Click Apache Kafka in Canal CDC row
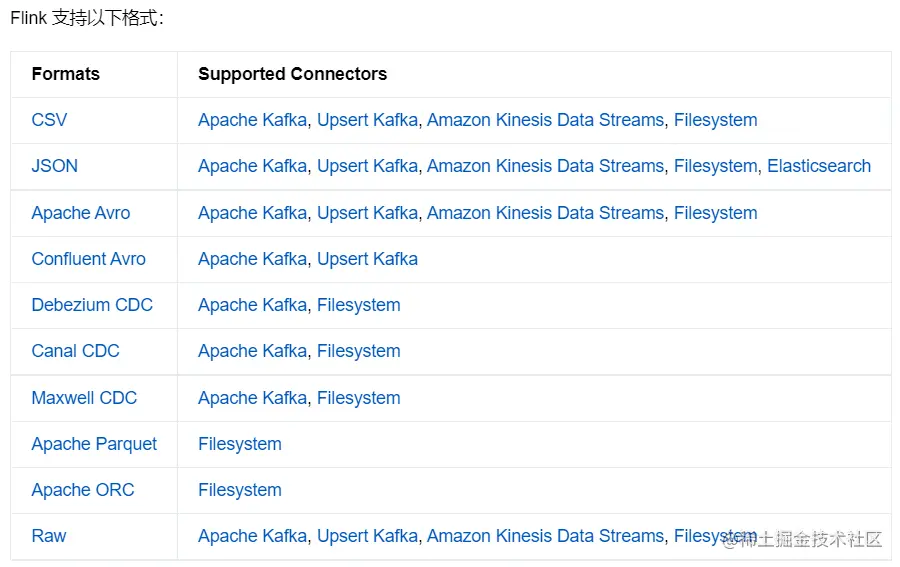The width and height of the screenshot is (900, 567). (x=253, y=351)
